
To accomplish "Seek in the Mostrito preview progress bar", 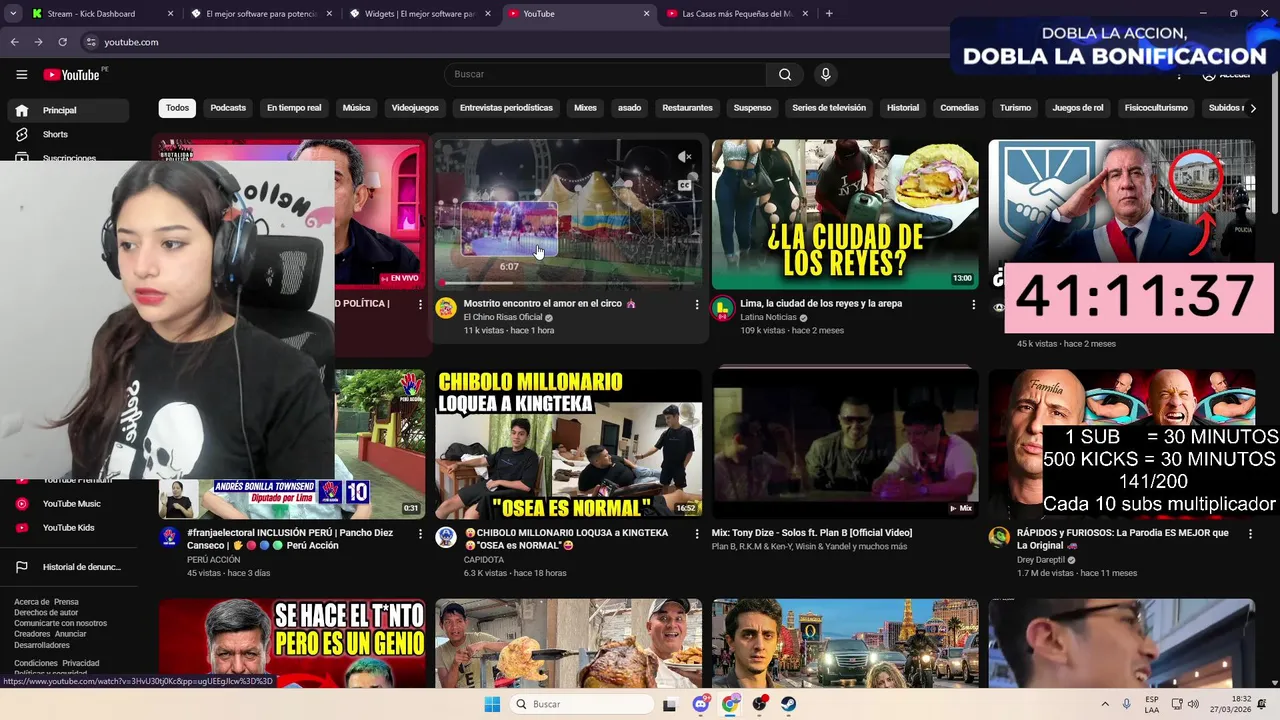I will tap(568, 284).
